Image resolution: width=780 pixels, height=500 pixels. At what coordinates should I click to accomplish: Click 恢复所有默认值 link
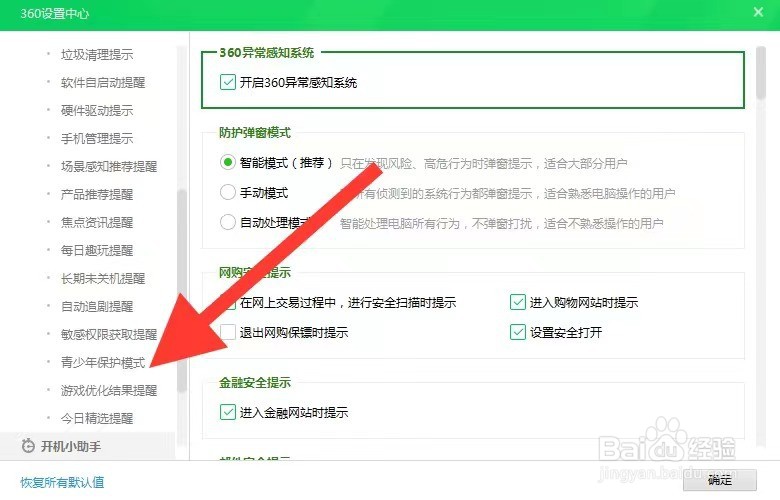click(62, 482)
